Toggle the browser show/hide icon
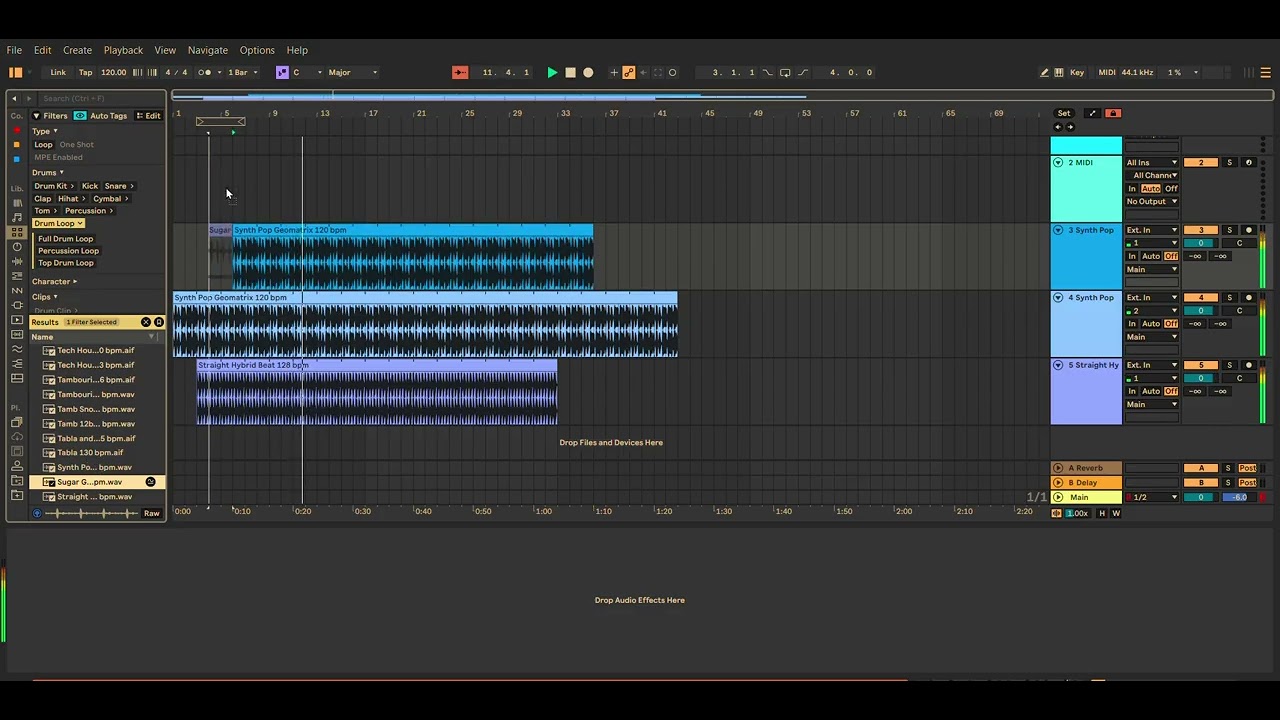Image resolution: width=1280 pixels, height=720 pixels. (15, 72)
